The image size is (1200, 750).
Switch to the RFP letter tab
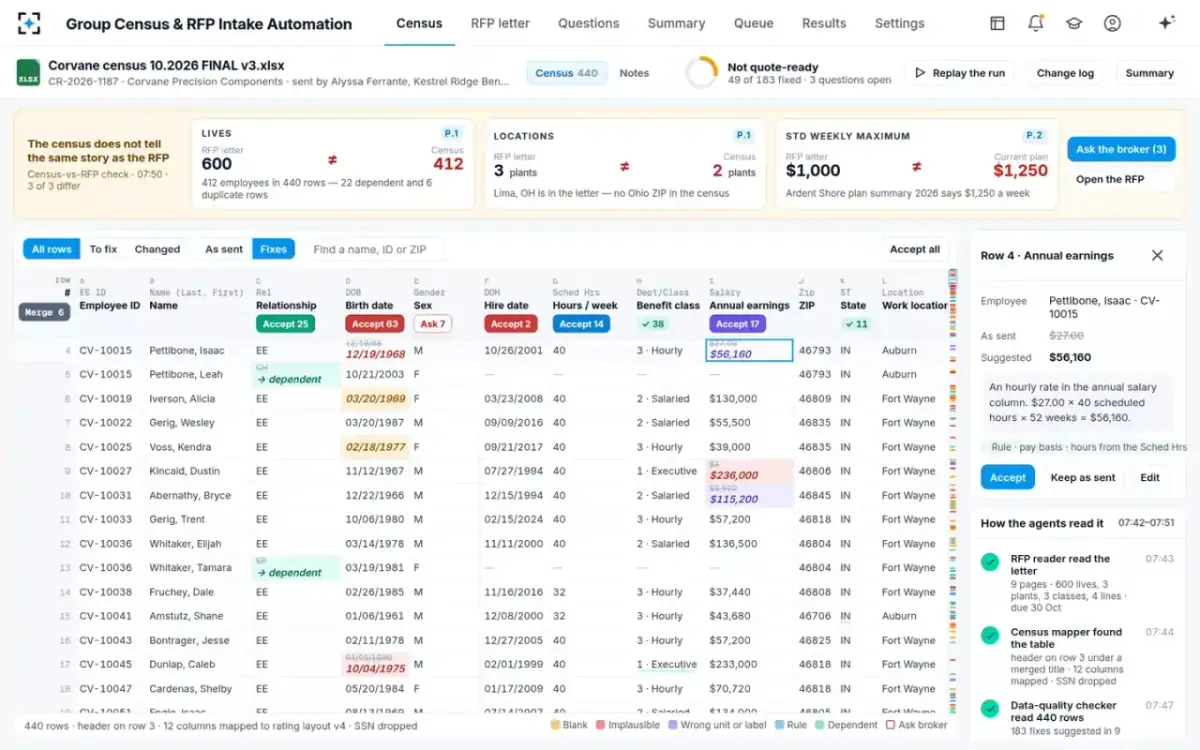coord(500,23)
